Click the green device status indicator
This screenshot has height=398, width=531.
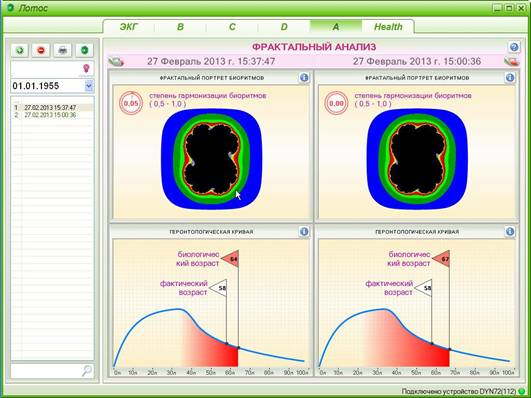point(522,392)
